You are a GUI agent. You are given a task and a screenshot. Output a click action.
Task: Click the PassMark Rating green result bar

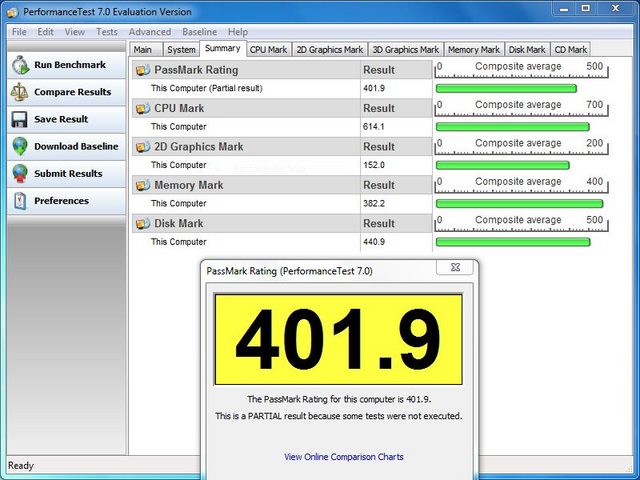click(506, 89)
